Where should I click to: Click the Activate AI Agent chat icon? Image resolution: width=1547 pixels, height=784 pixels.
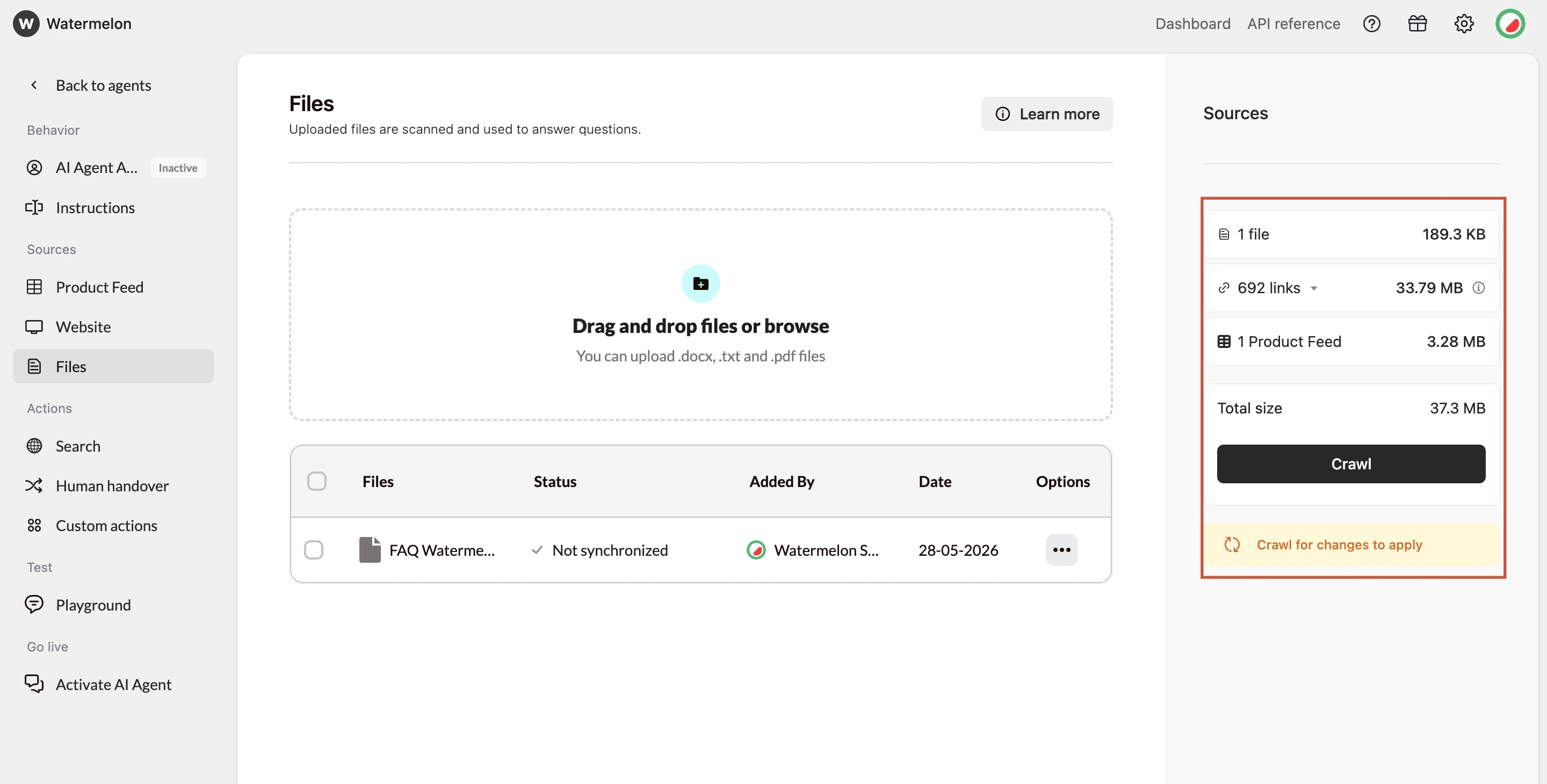tap(34, 684)
